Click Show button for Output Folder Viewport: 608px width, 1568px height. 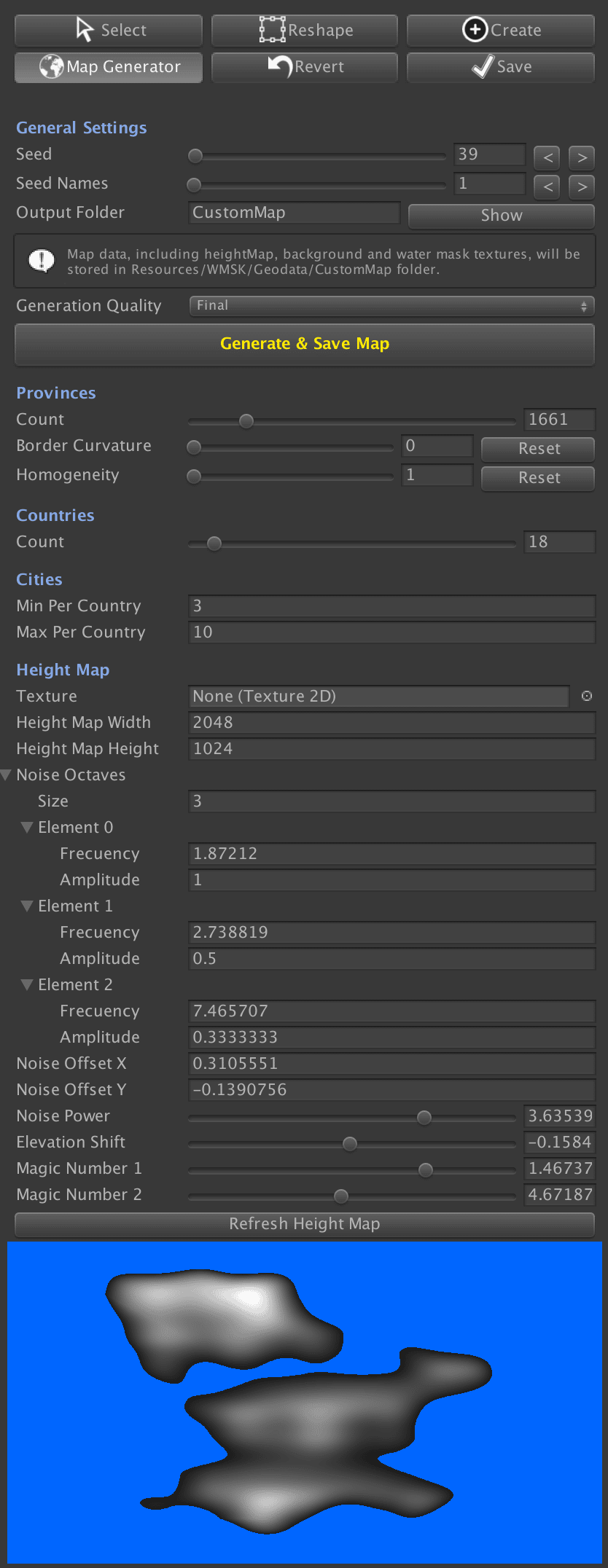pyautogui.click(x=501, y=216)
